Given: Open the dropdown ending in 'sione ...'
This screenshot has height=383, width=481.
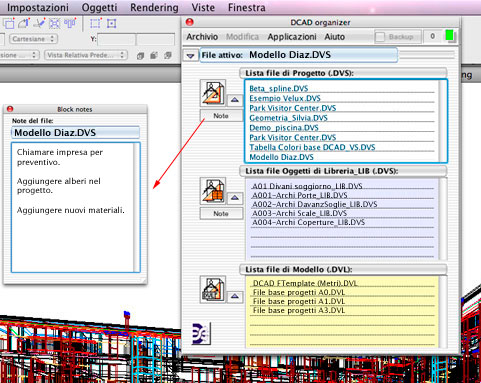Looking at the screenshot, I should point(19,55).
